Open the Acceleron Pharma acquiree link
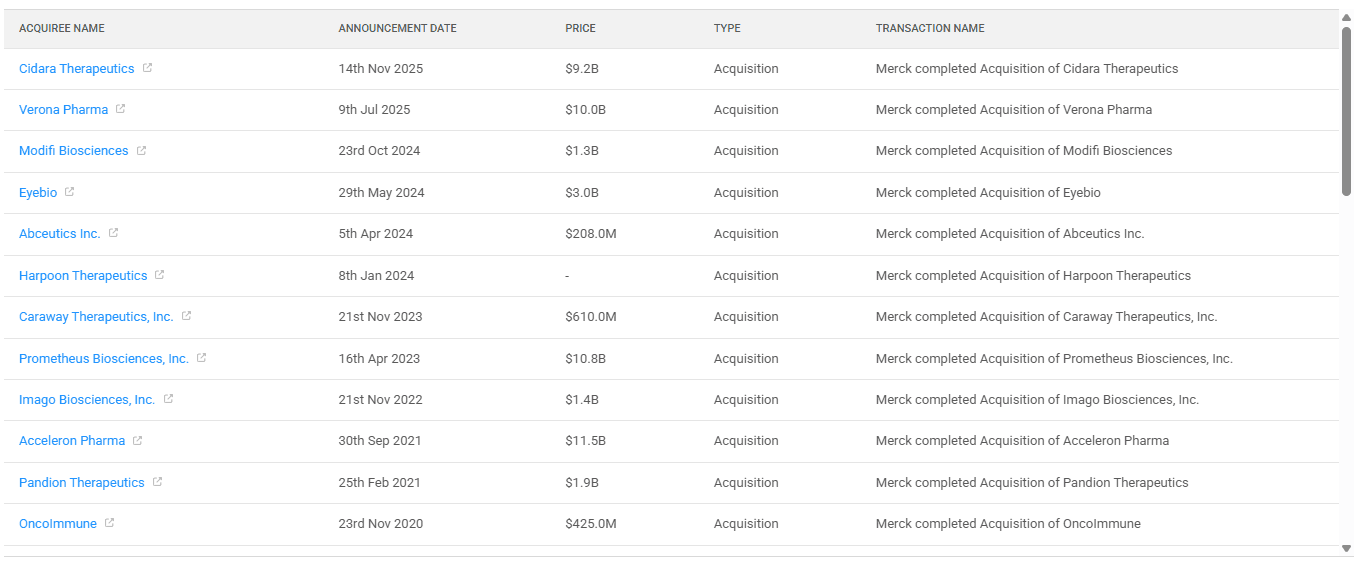Image resolution: width=1361 pixels, height=561 pixels. [x=72, y=441]
